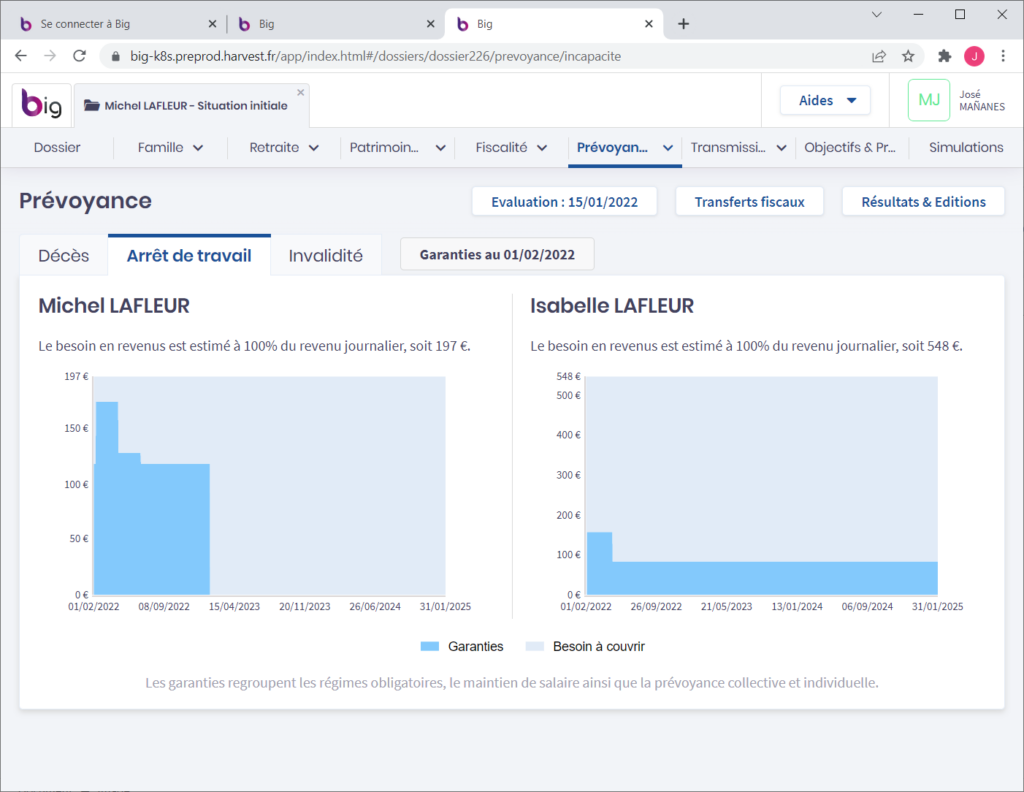The image size is (1024, 792).
Task: Bookmark this page with star icon
Action: click(x=908, y=56)
